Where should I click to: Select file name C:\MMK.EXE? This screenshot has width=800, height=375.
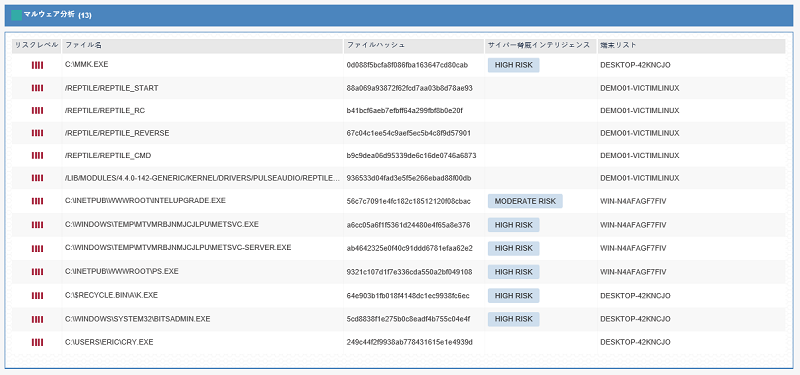87,65
